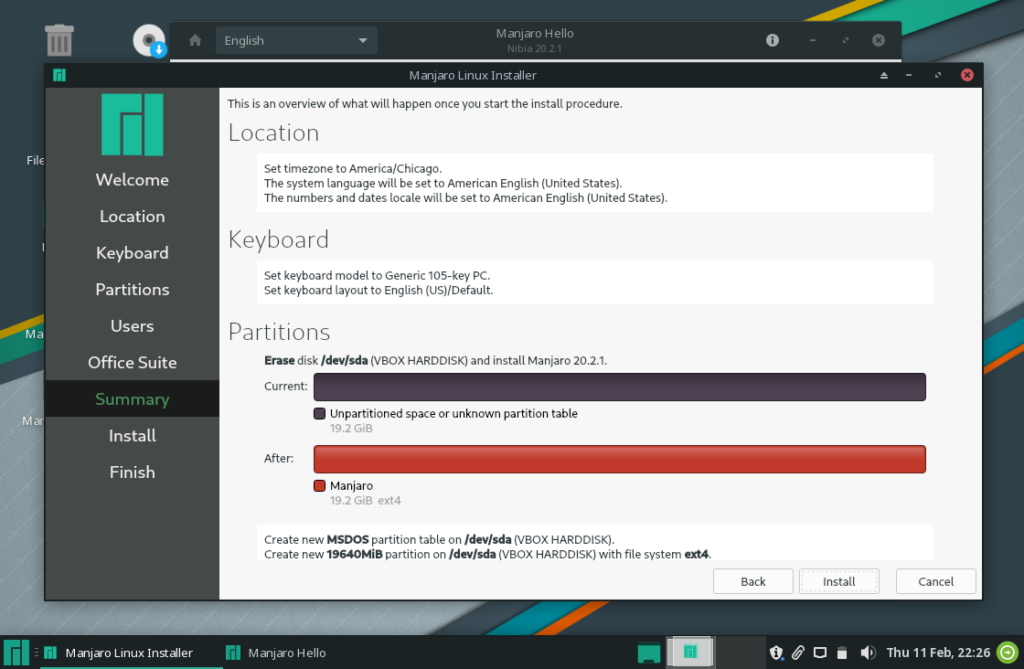Click the 'Create new MSDOS partition table' line

click(x=439, y=540)
